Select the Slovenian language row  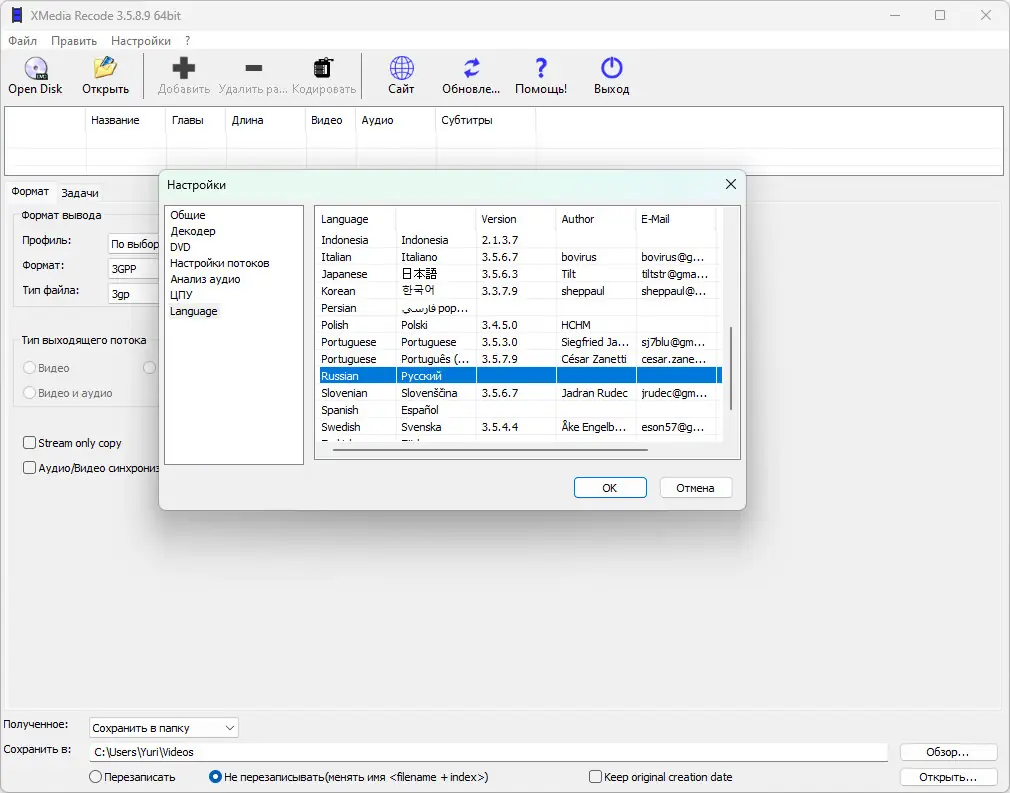520,393
